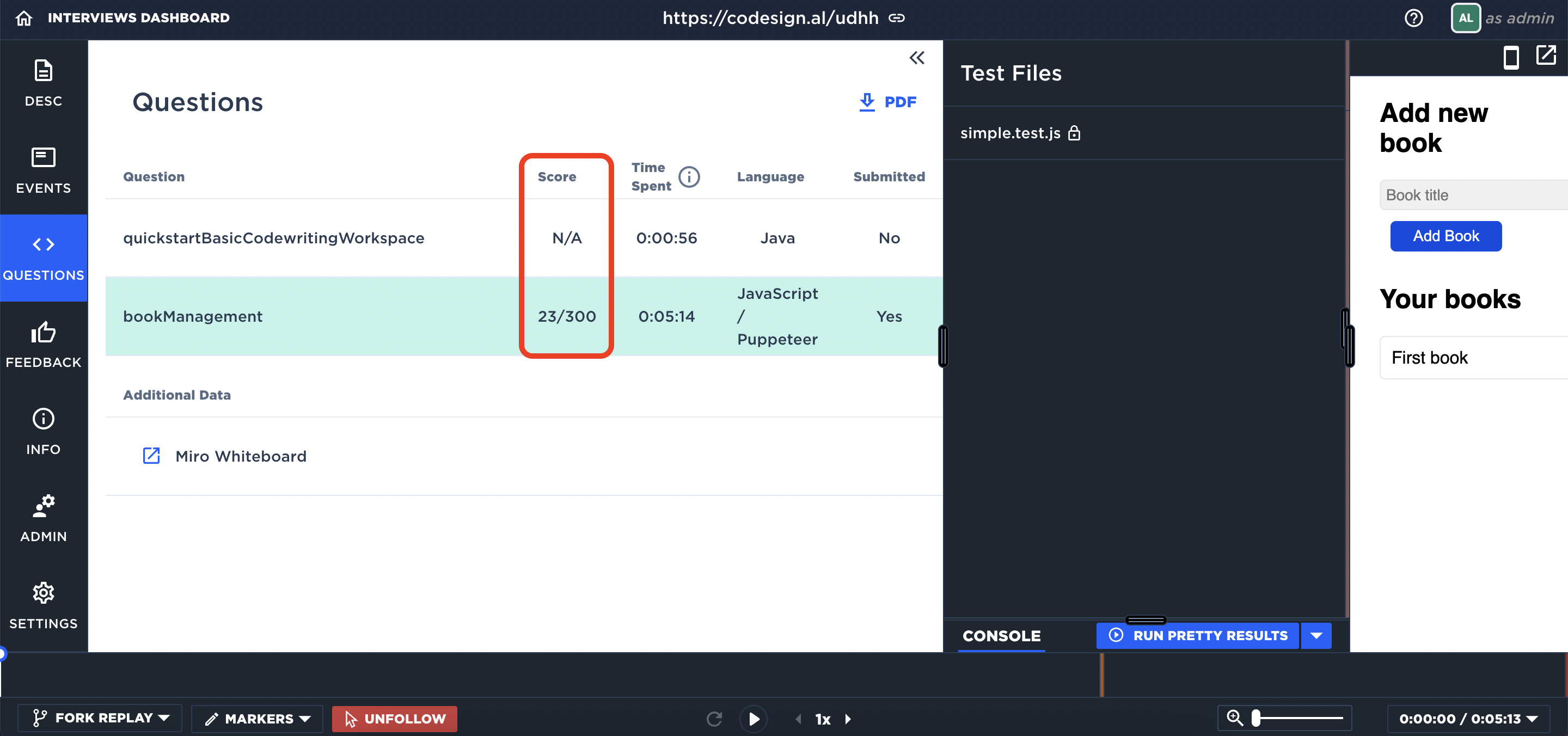Switch to CONSOLE tab
The height and width of the screenshot is (736, 1568).
pos(1001,635)
